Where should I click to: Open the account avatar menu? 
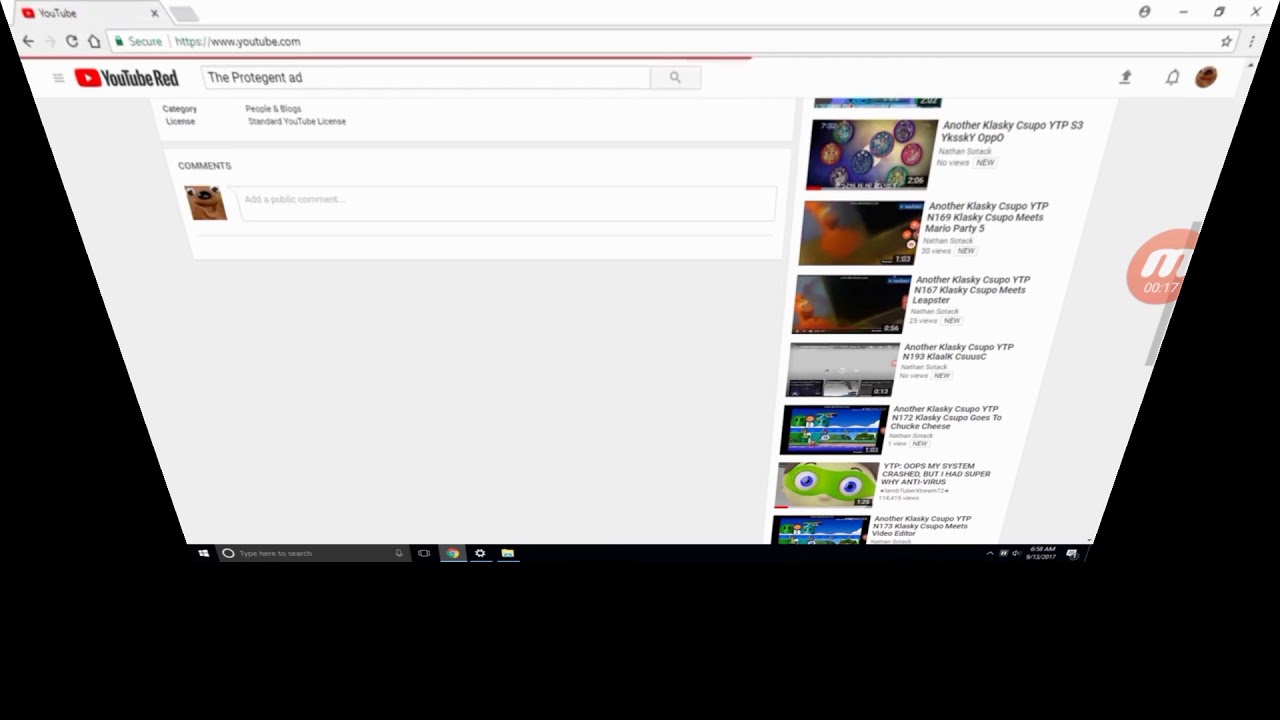pos(1206,77)
